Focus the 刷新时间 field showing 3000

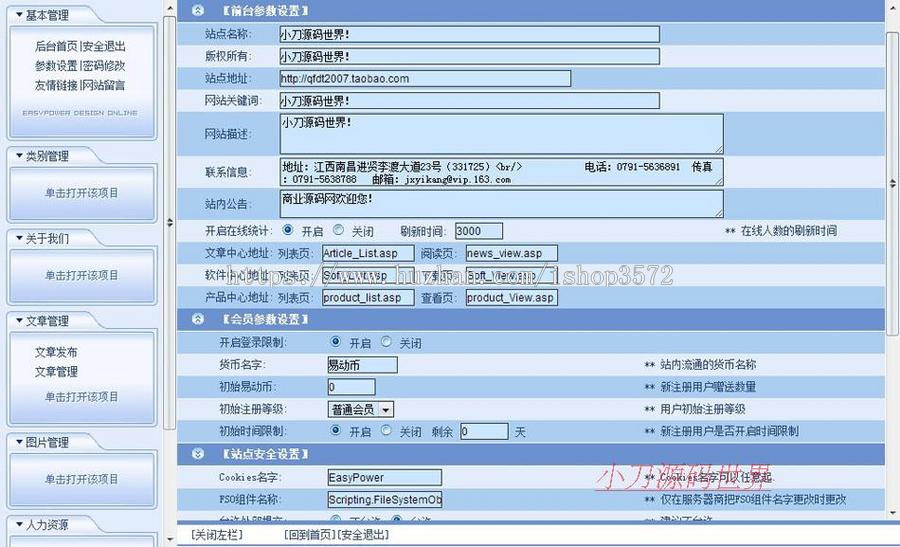479,231
